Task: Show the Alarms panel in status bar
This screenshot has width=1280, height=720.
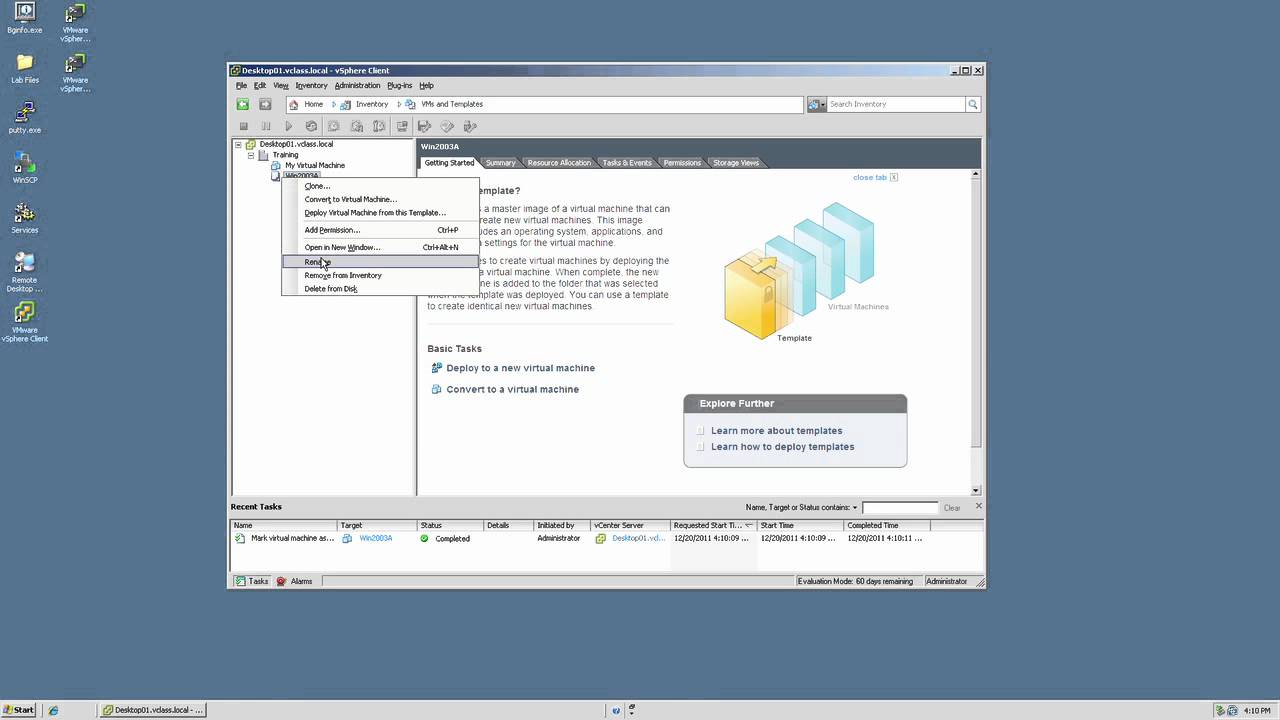Action: click(295, 581)
